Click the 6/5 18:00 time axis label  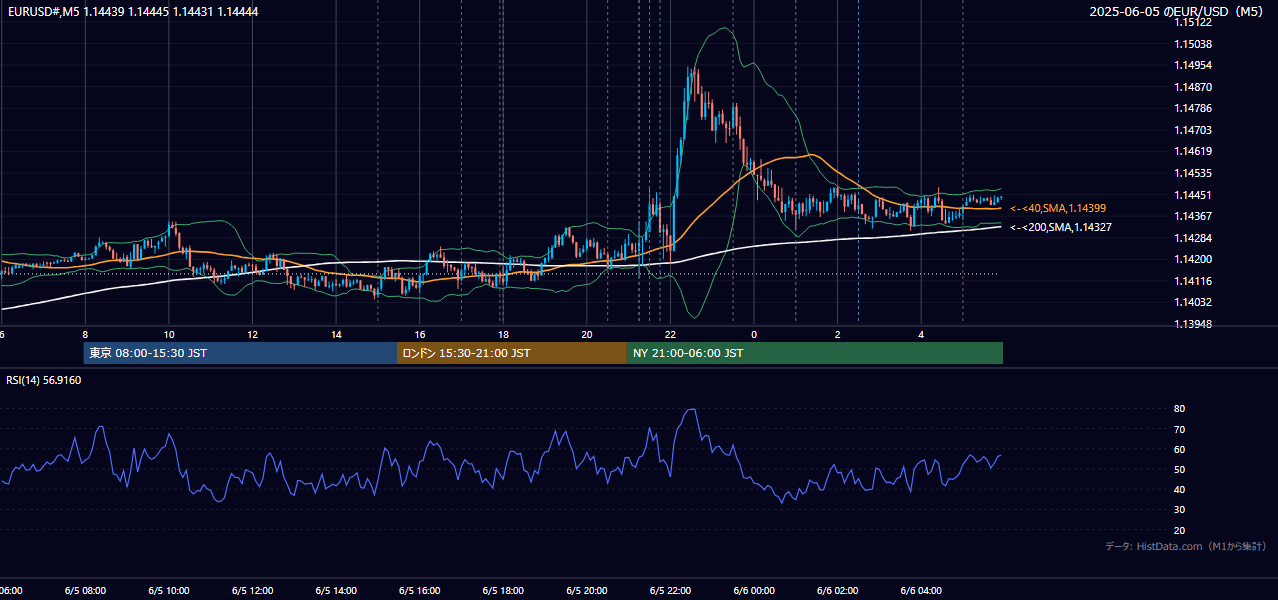tap(503, 591)
